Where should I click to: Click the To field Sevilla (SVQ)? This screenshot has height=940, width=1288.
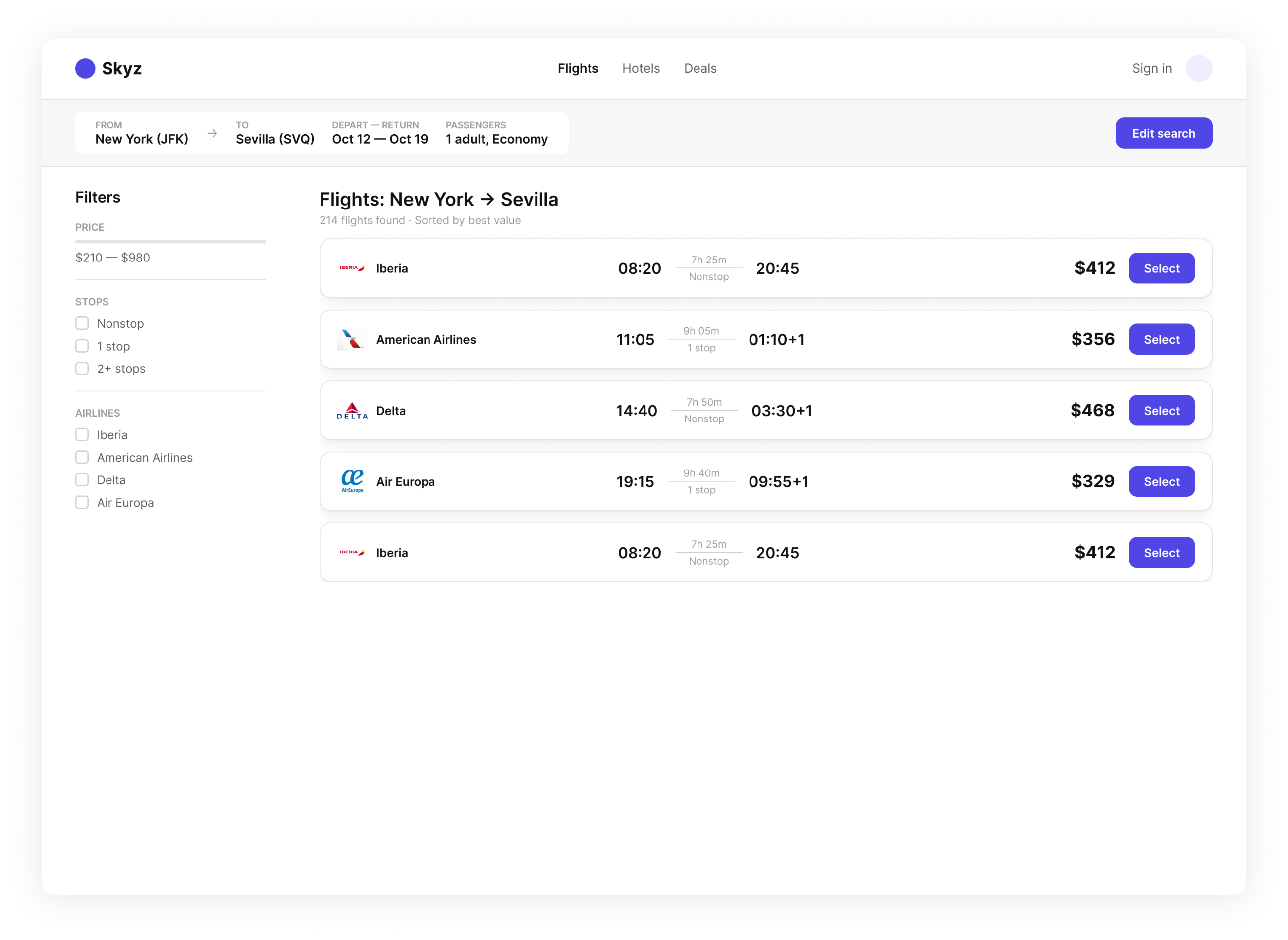[x=275, y=133]
